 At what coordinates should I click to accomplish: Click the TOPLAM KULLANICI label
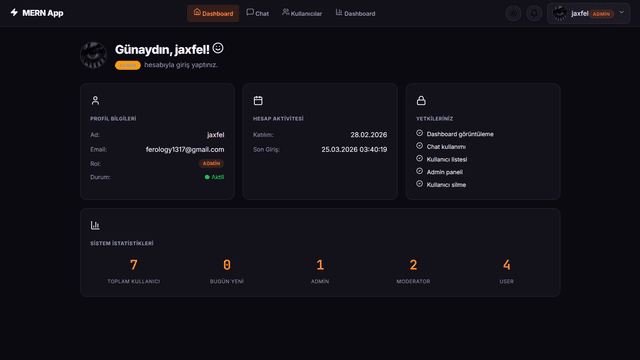click(133, 281)
